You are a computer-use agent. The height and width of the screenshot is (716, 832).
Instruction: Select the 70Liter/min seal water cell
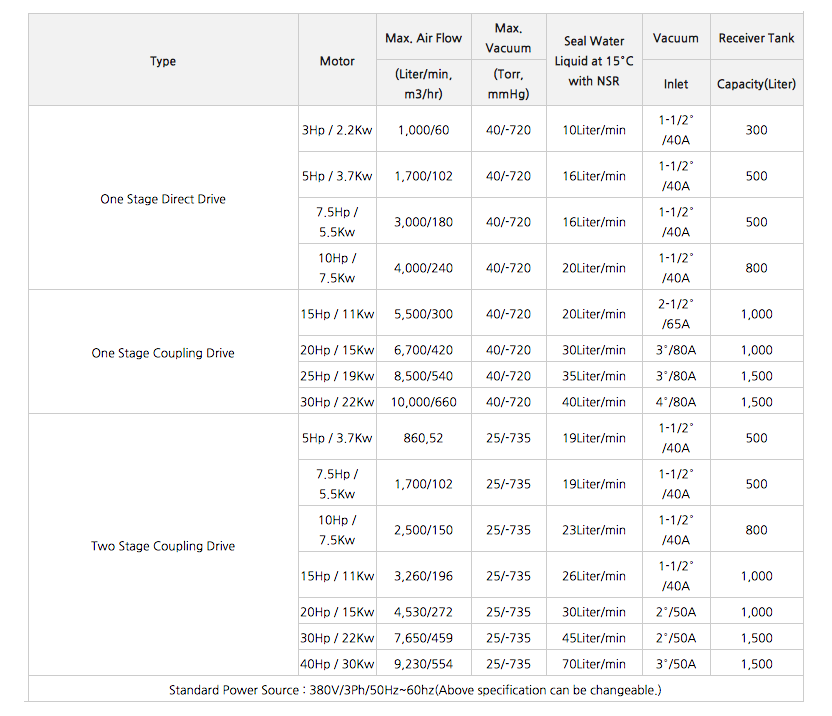594,664
